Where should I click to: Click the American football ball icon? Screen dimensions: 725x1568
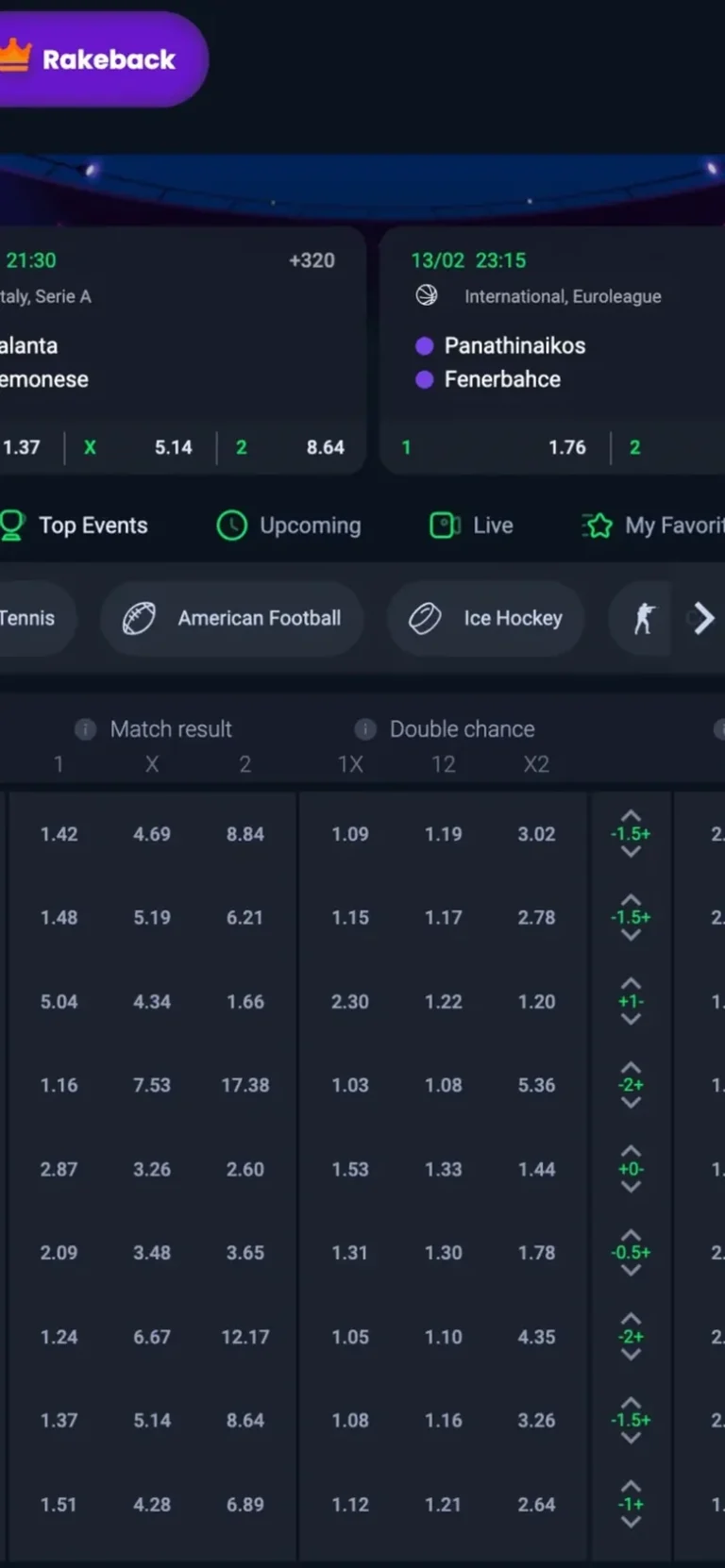click(x=139, y=619)
